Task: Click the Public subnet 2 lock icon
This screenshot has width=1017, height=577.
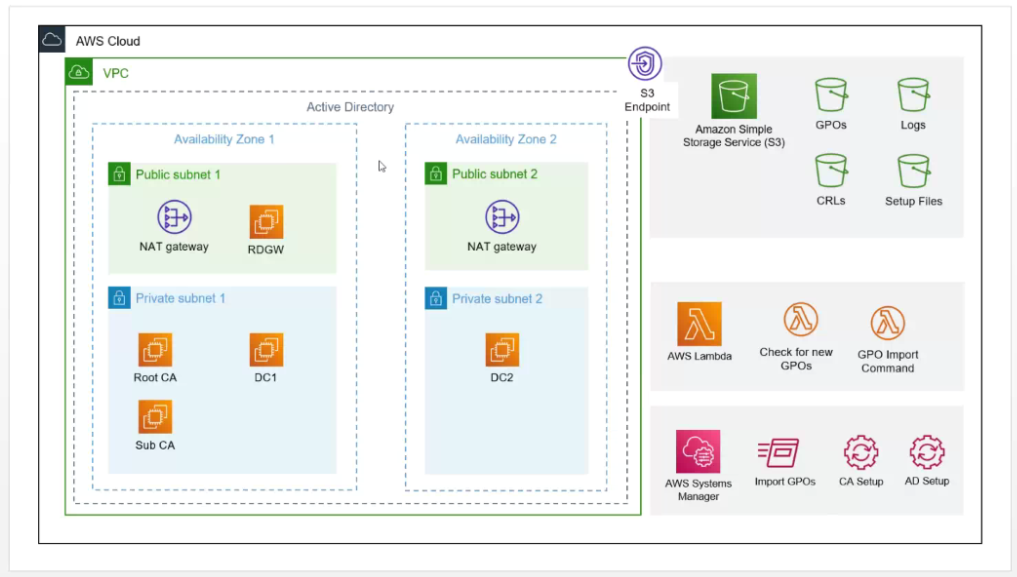Action: pos(436,174)
